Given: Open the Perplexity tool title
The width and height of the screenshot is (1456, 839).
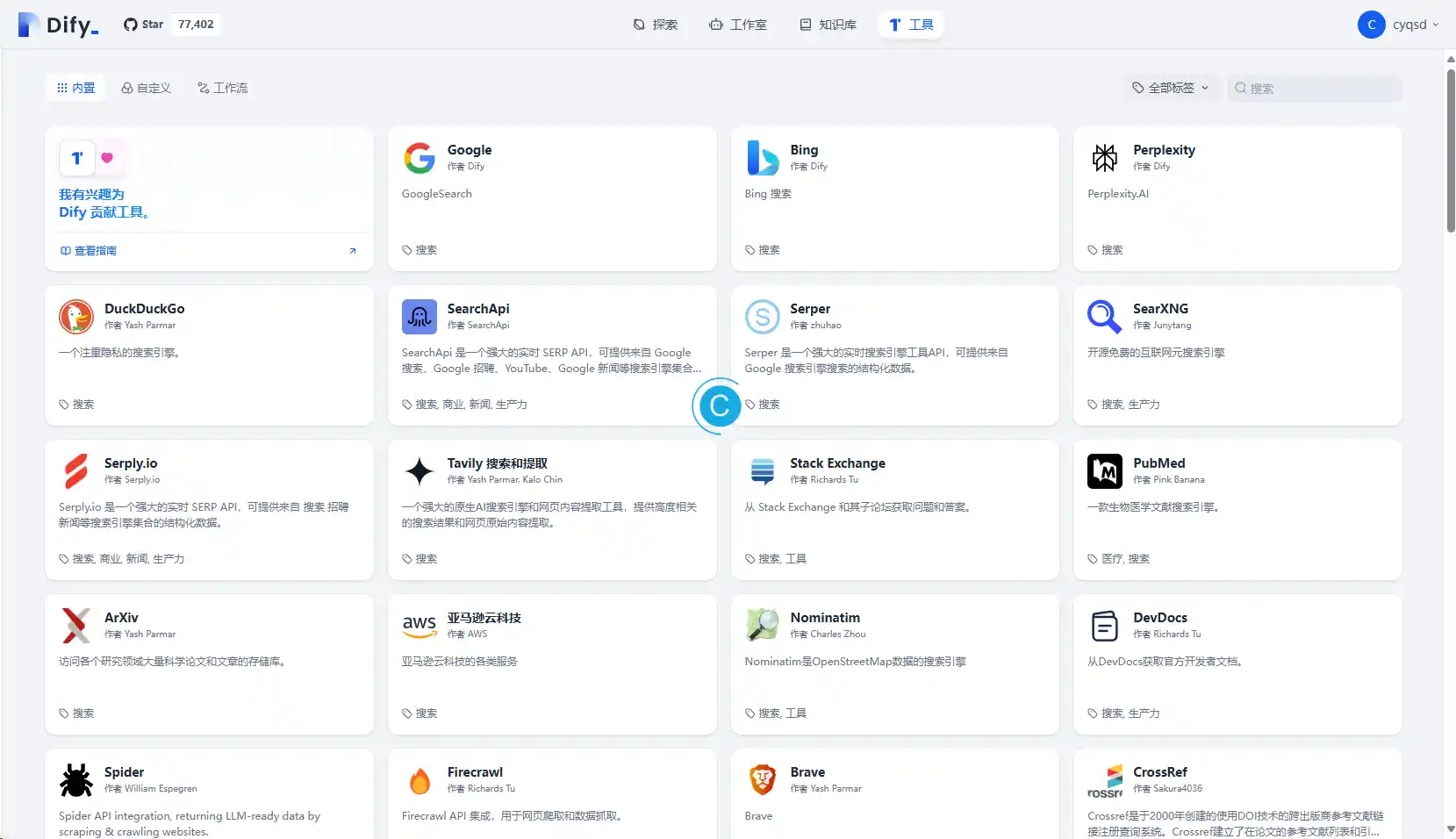Looking at the screenshot, I should (x=1164, y=150).
